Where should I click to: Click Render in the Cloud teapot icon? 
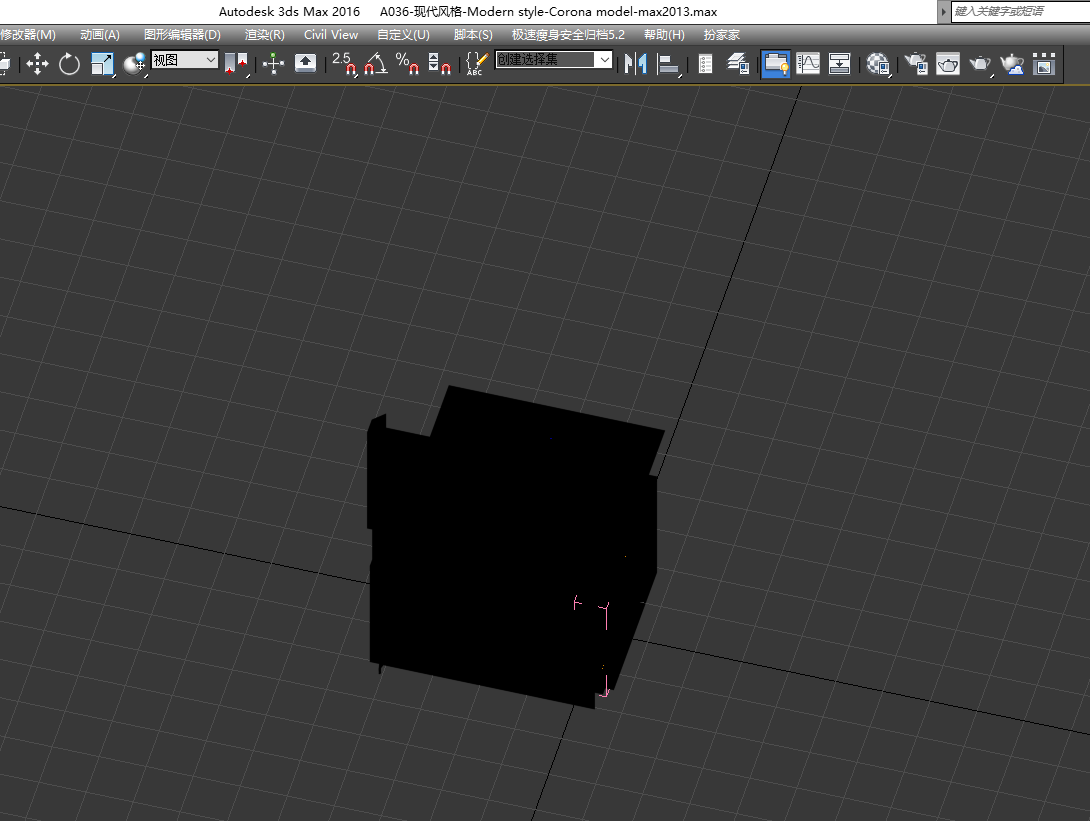(1012, 64)
